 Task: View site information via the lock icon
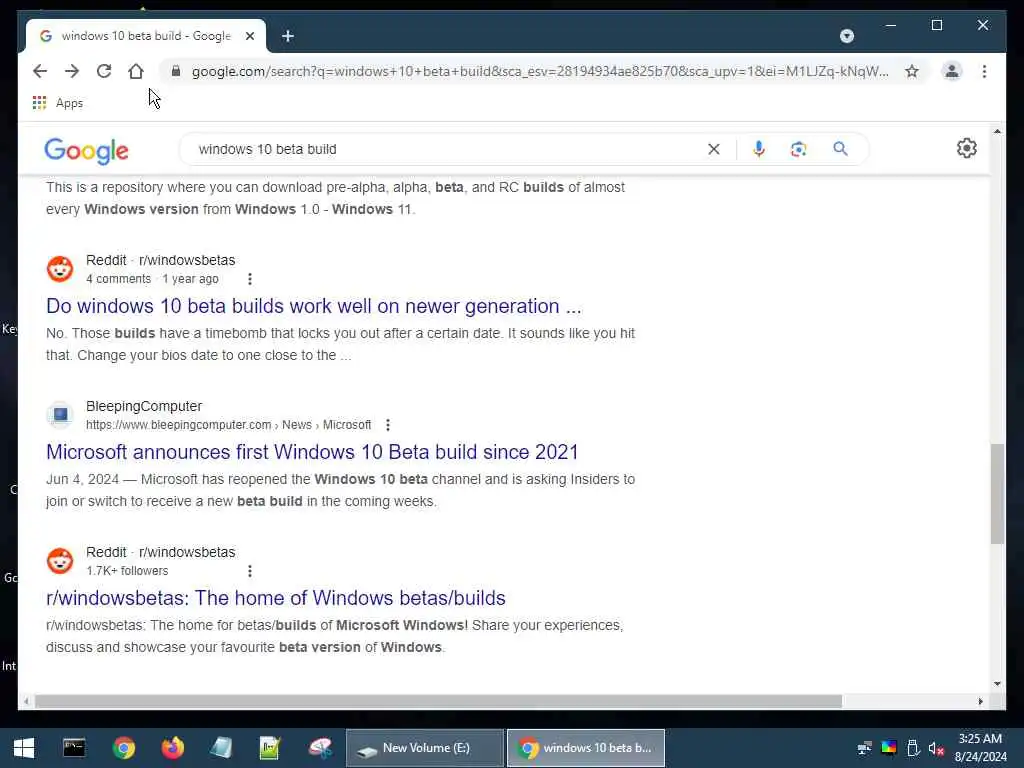176,71
